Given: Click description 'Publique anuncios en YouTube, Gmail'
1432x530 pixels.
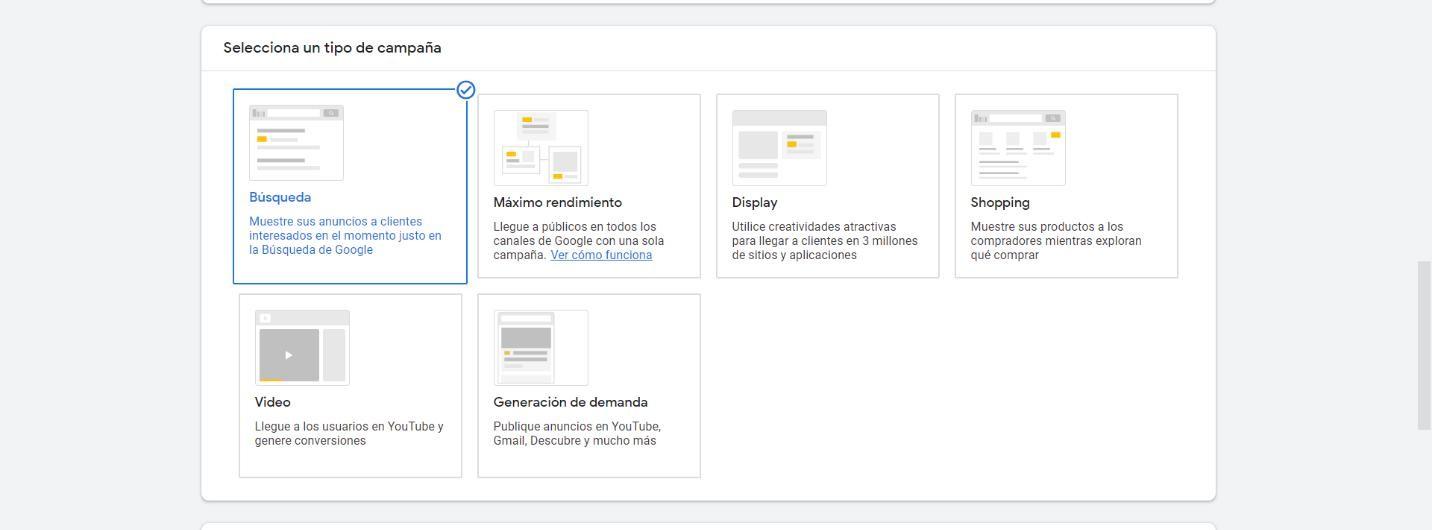Looking at the screenshot, I should coord(577,434).
